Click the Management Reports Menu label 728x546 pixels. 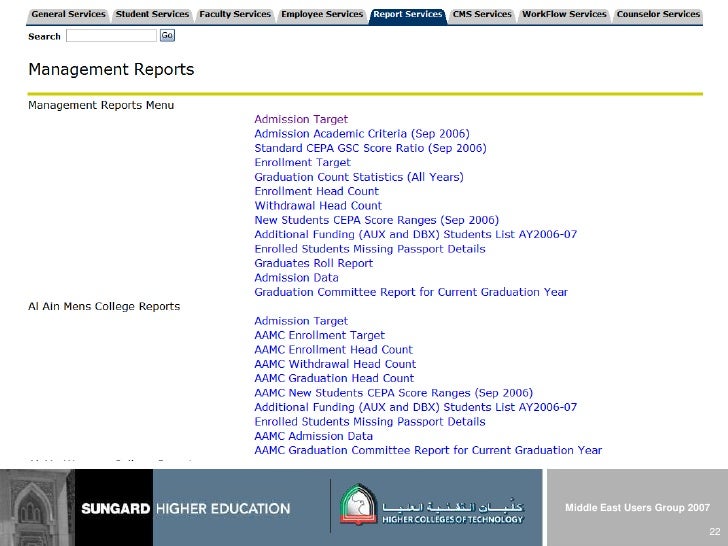click(x=101, y=105)
